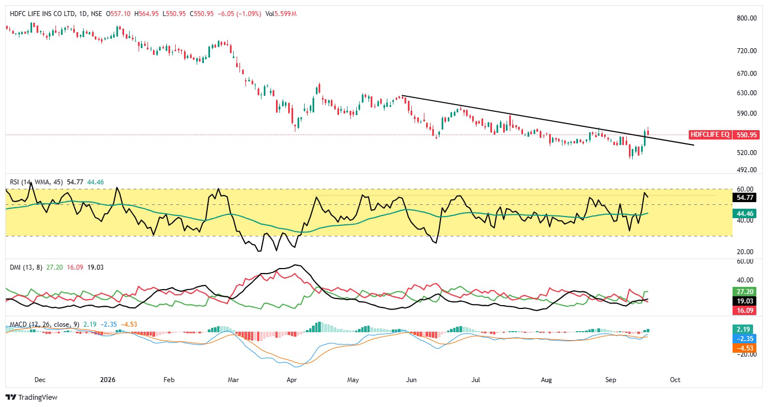
Task: Click Mar on the time axis
Action: 233,380
